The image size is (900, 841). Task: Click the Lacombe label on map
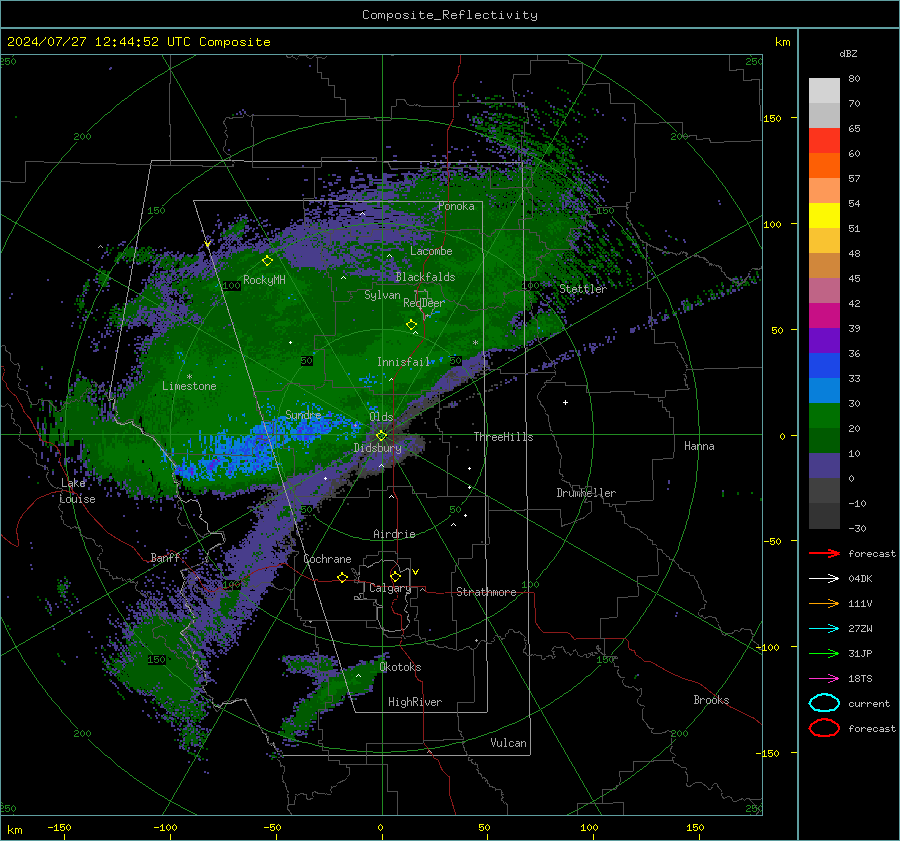coord(431,251)
